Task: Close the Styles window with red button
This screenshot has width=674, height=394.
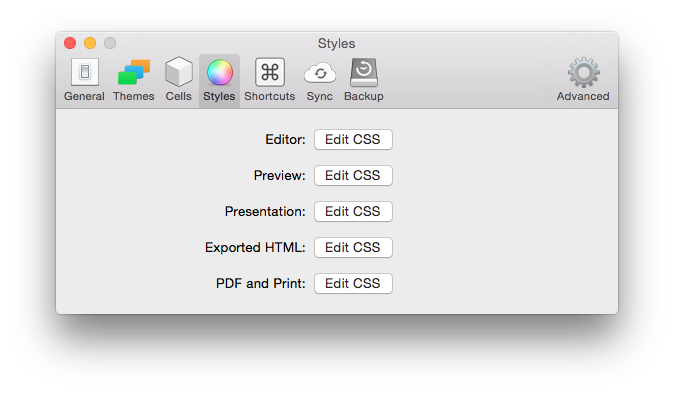Action: (x=70, y=43)
